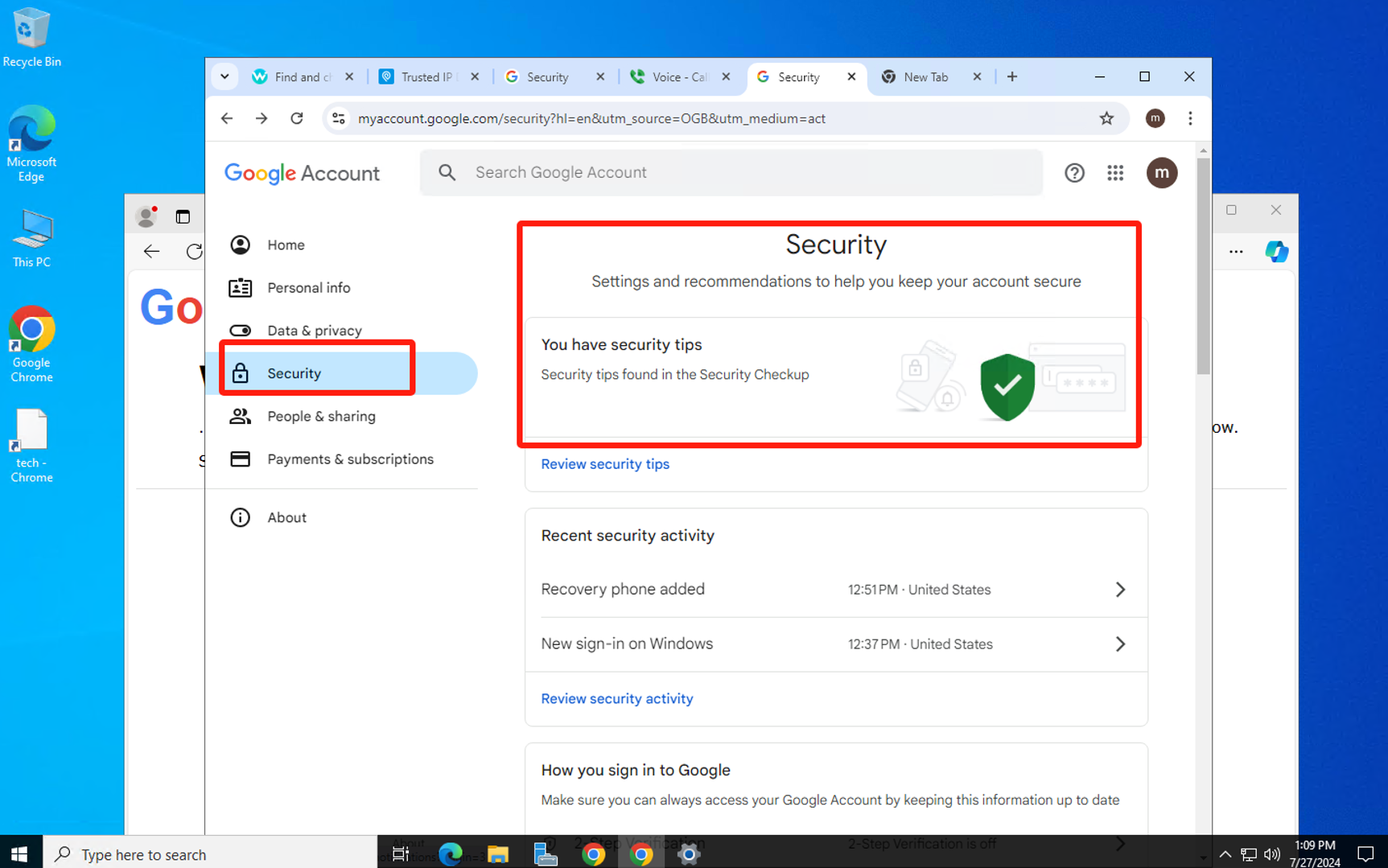Click the volume icon in system tray
1388x868 pixels.
1271,854
